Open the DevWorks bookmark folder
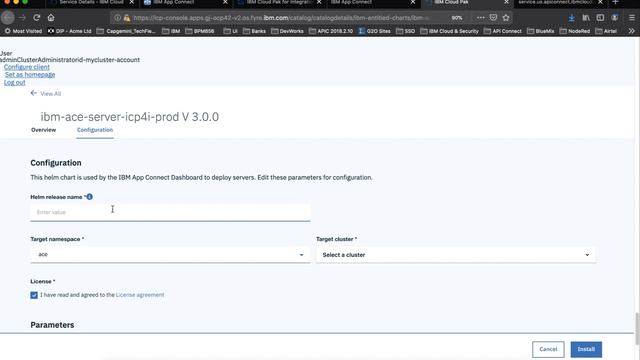The width and height of the screenshot is (640, 360). (x=287, y=31)
